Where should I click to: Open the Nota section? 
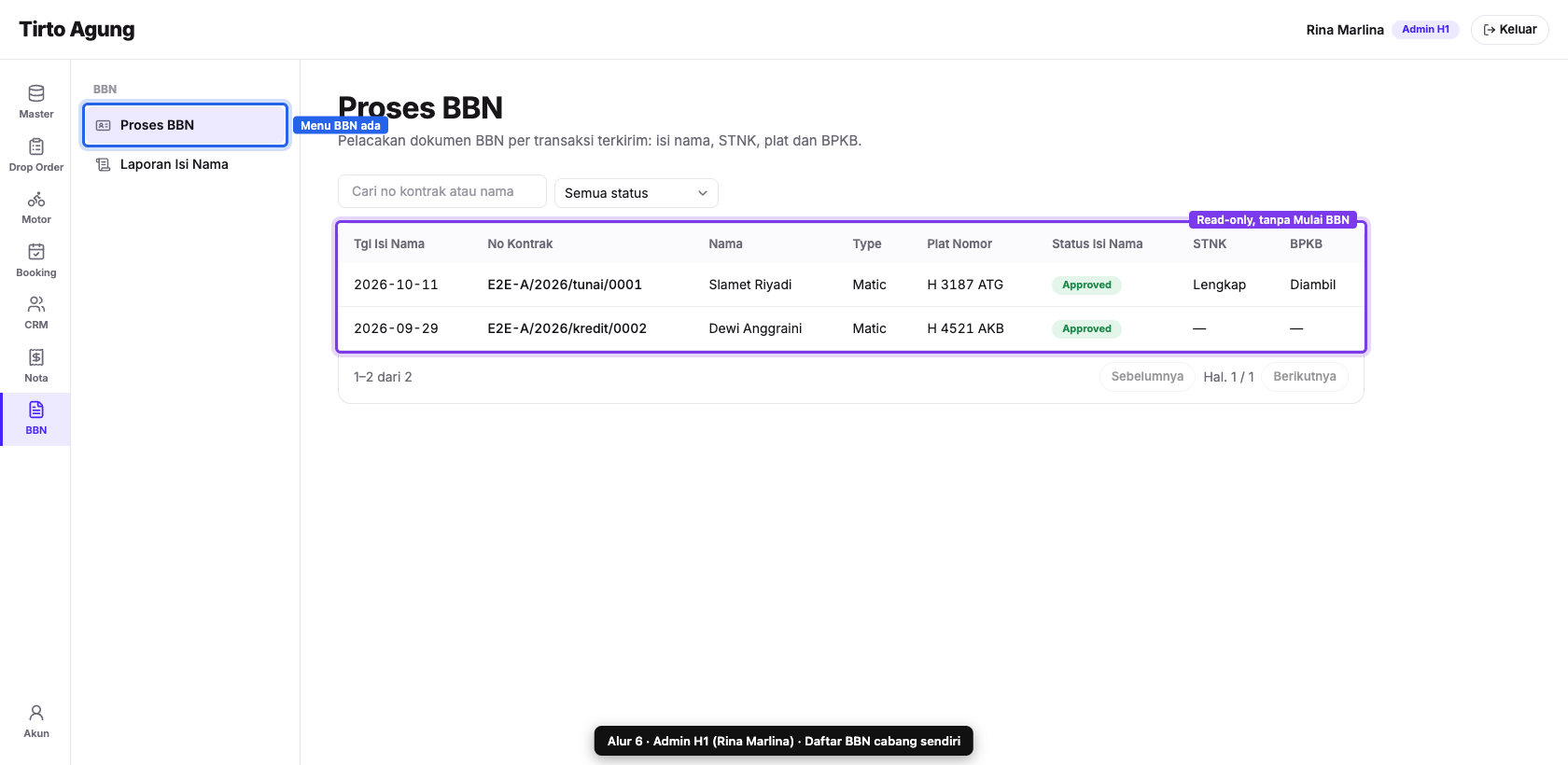(35, 367)
